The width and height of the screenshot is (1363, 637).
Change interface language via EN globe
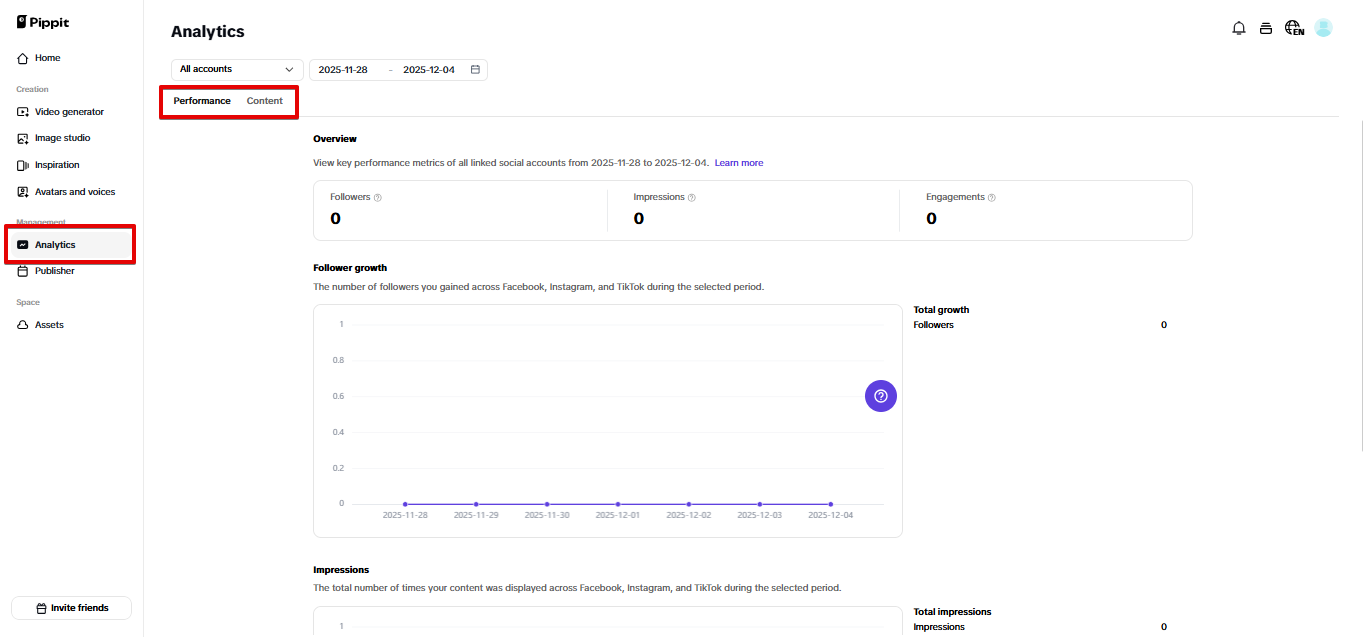tap(1293, 28)
